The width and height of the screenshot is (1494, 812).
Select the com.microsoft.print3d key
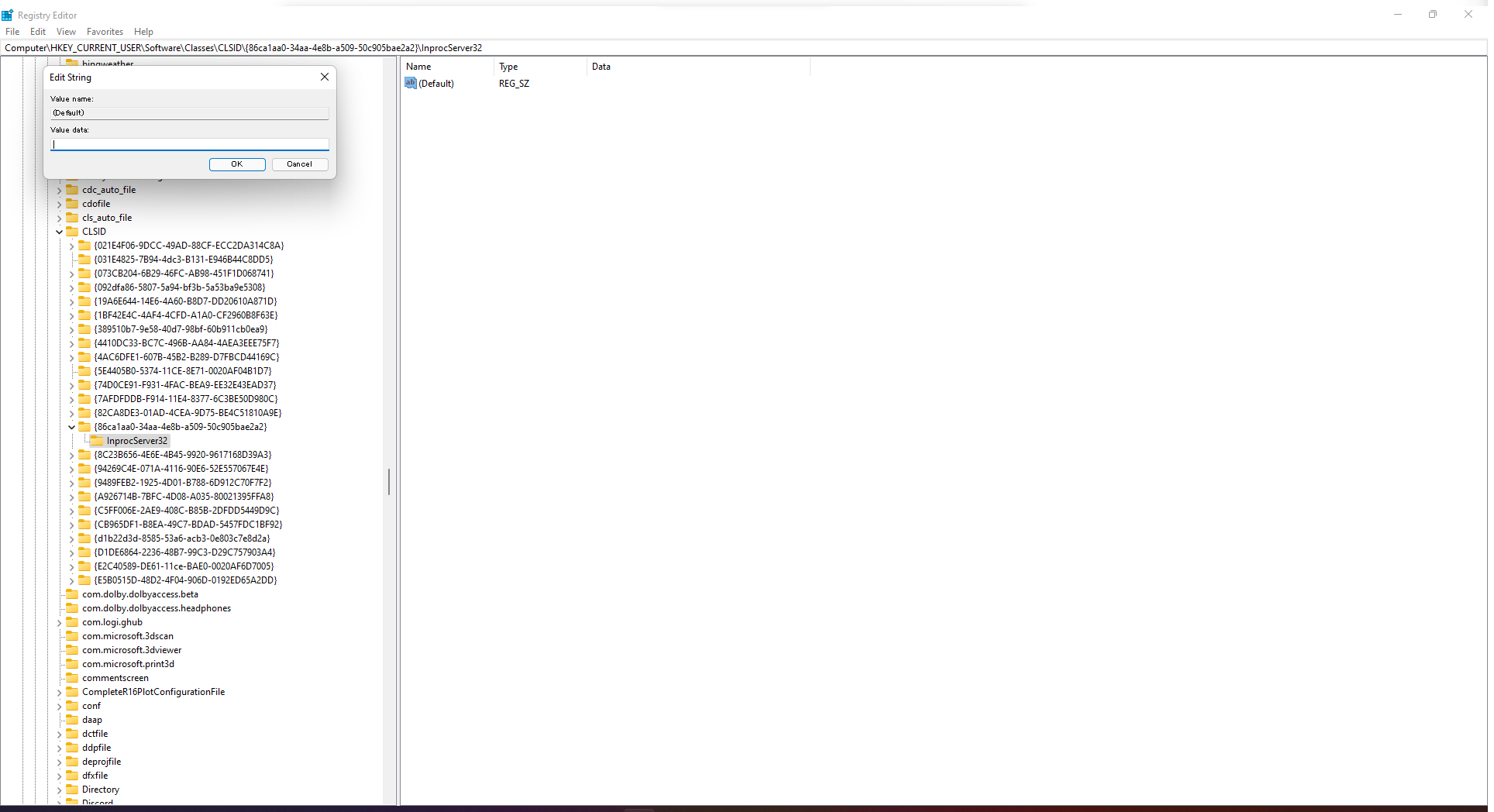[128, 664]
